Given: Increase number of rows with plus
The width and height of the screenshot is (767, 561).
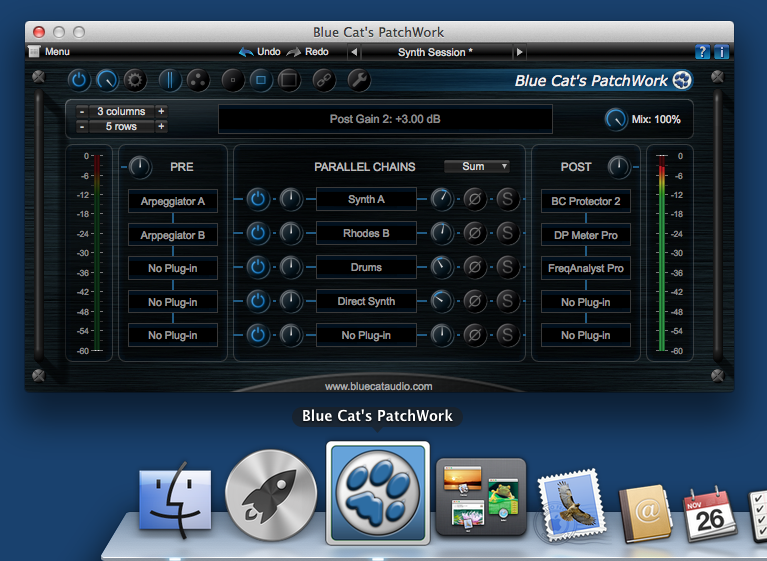Looking at the screenshot, I should click(161, 127).
